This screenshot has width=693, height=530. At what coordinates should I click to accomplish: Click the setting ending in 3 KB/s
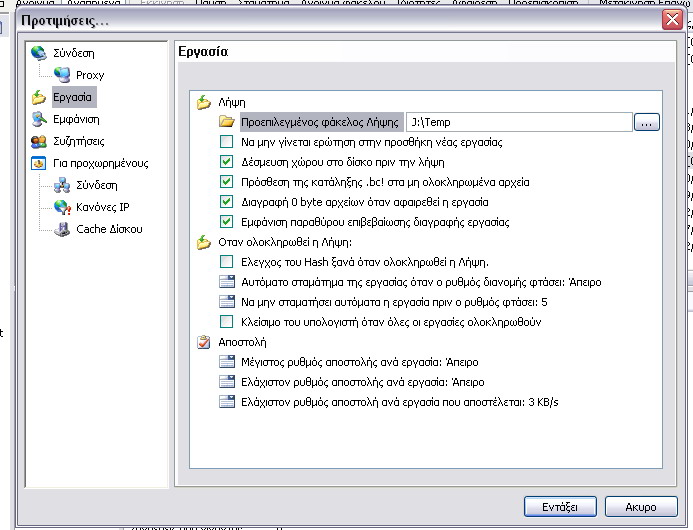pyautogui.click(x=400, y=402)
